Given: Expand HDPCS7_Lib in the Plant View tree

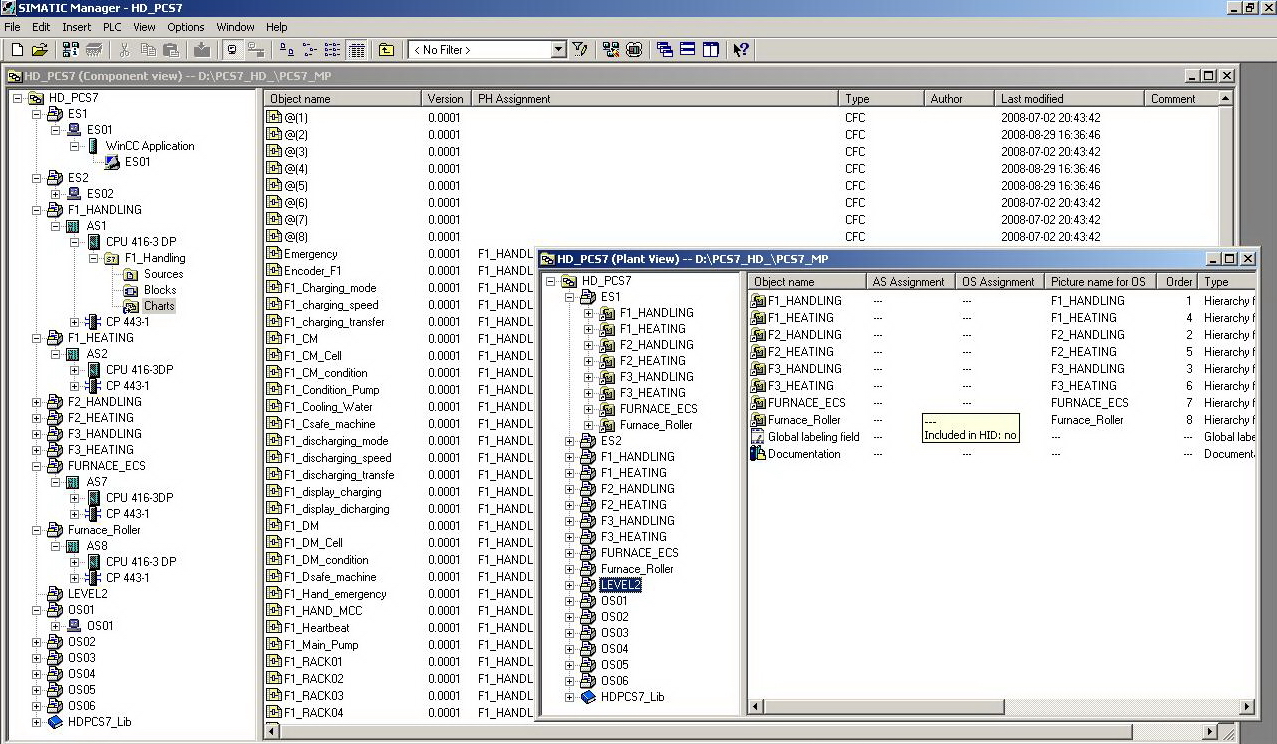Looking at the screenshot, I should pos(570,697).
